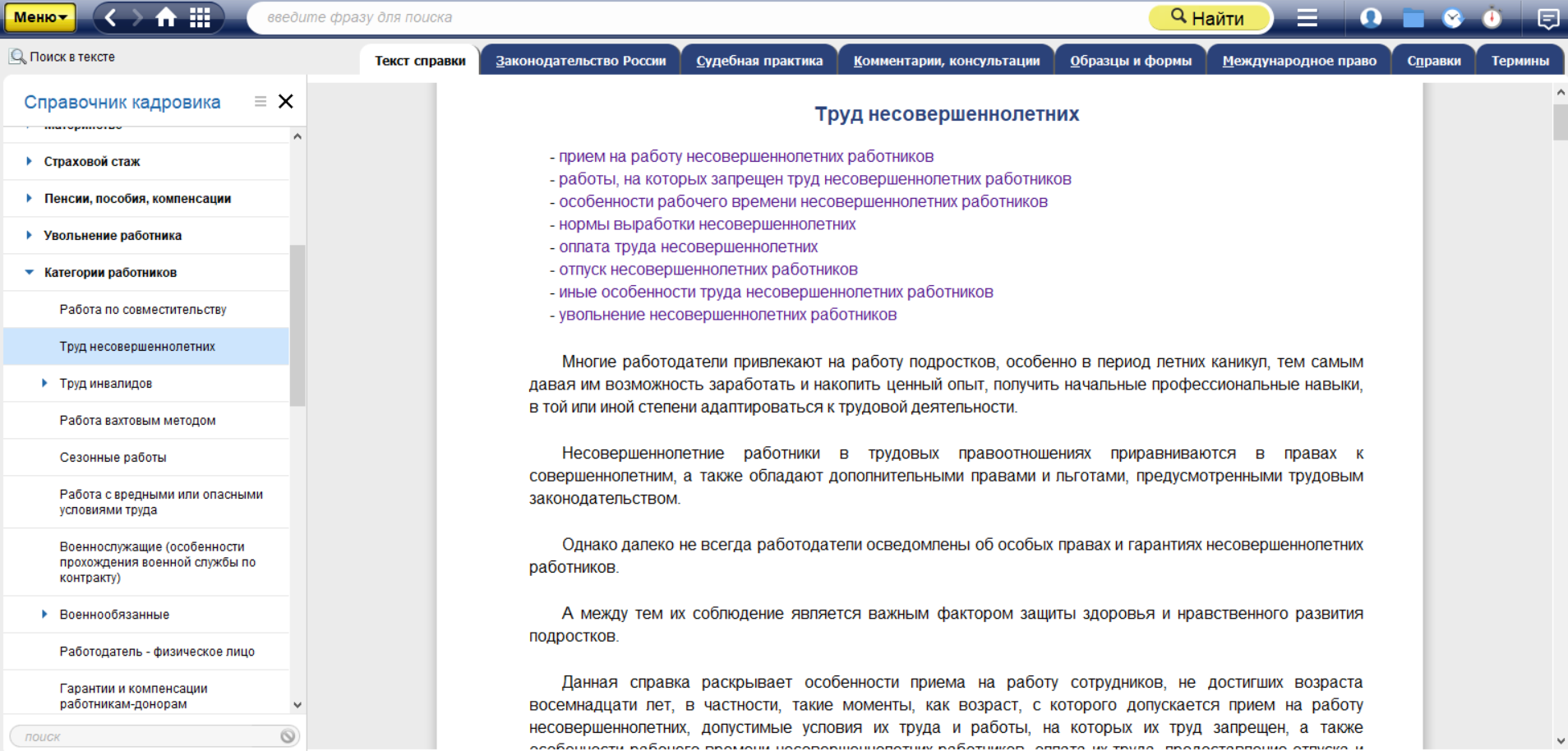Viewport: 1568px width, 751px height.
Task: Click the Труд несовершеннолетних document heading
Action: pos(947,114)
